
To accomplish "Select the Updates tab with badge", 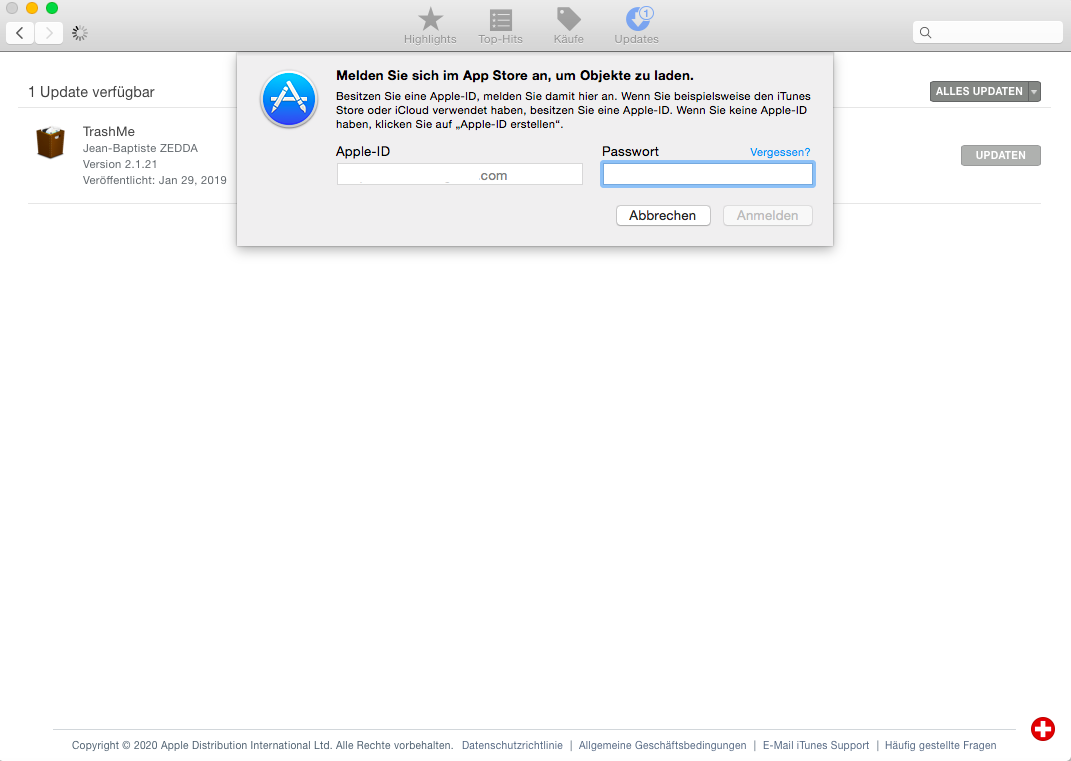I will (637, 26).
